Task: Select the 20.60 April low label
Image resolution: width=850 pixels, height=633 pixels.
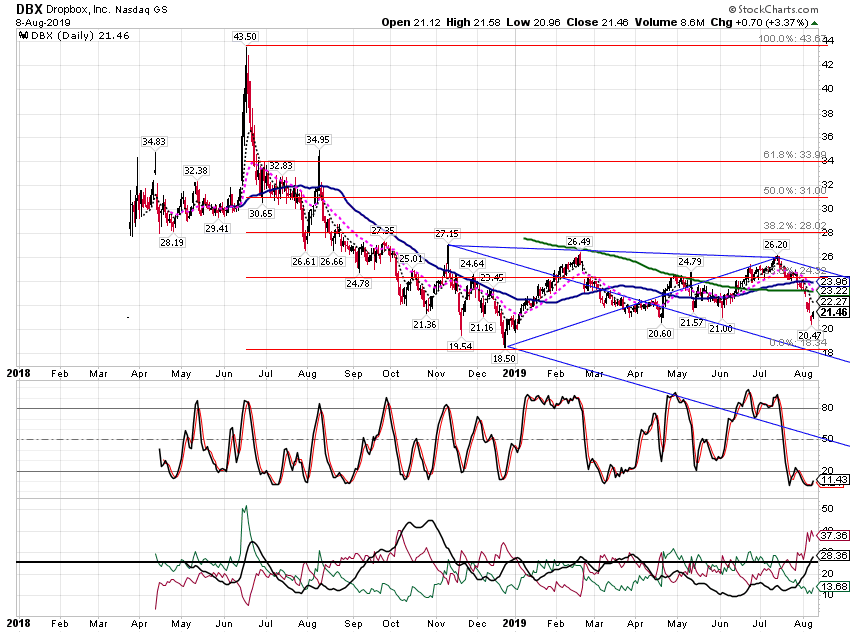Action: tap(660, 333)
